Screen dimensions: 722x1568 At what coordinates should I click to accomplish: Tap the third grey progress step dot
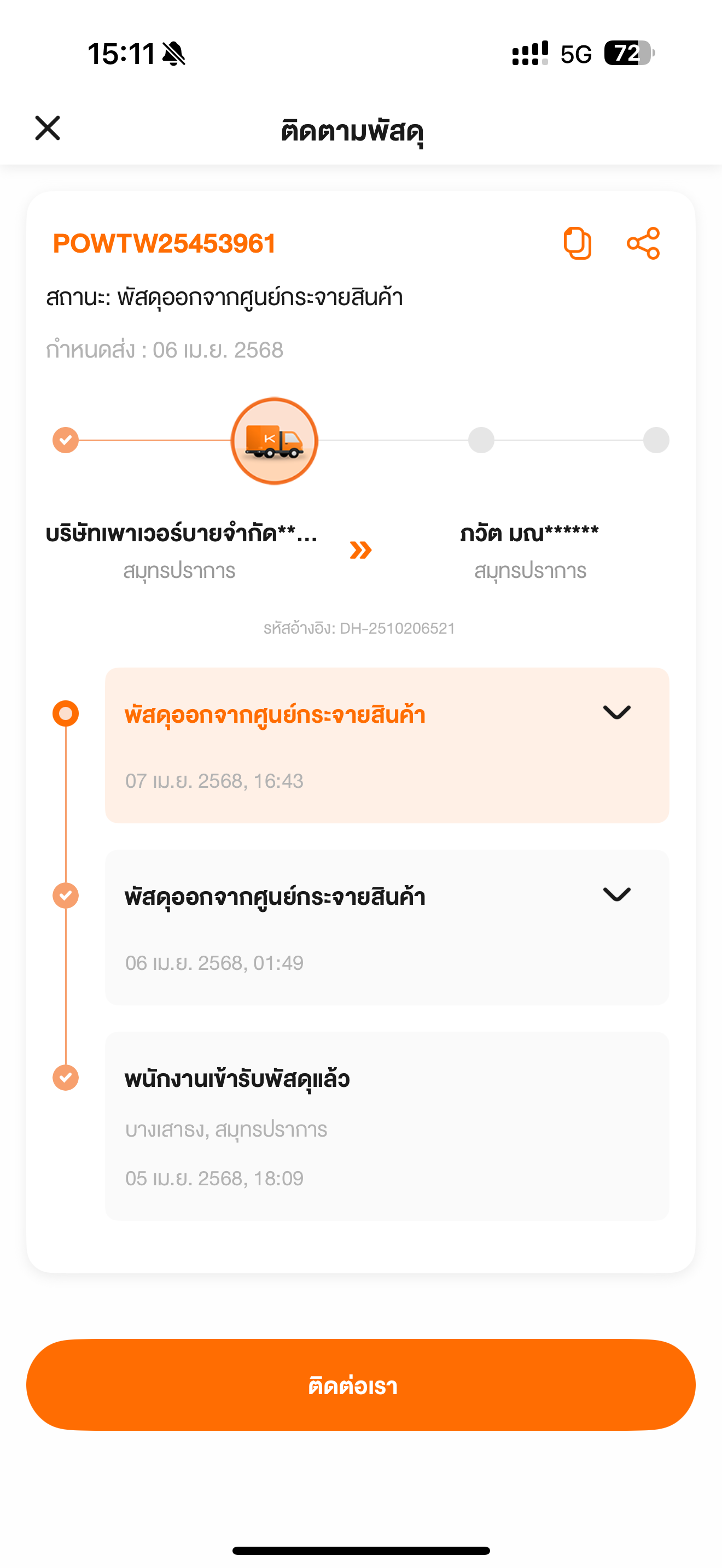[x=481, y=440]
